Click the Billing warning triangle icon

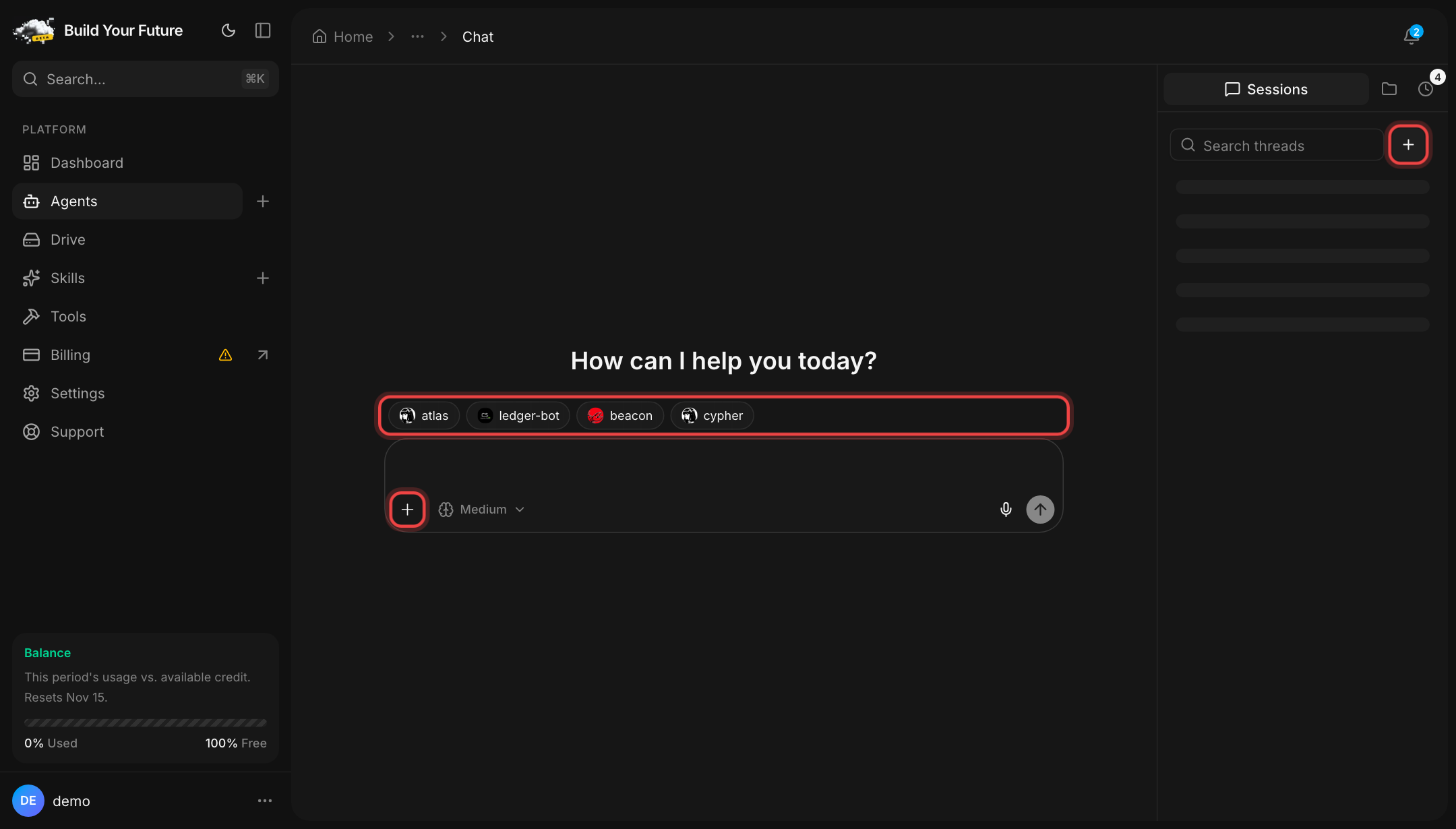(x=226, y=355)
